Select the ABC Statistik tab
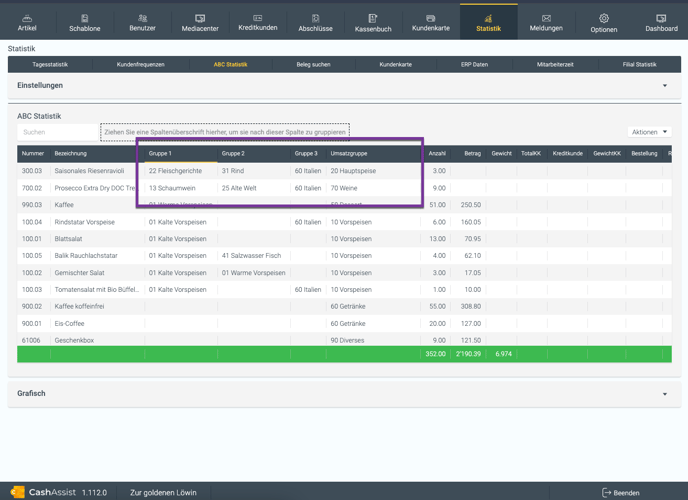The width and height of the screenshot is (688, 500). [x=230, y=64]
